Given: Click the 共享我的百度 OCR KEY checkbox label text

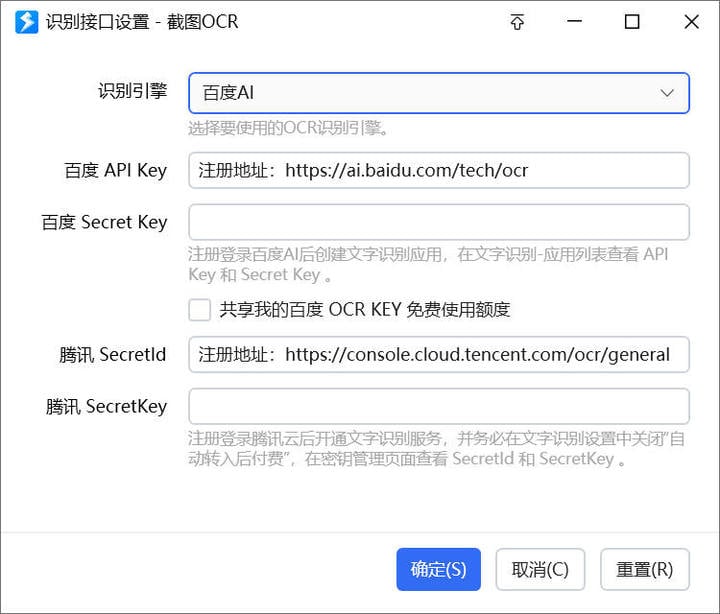Looking at the screenshot, I should point(365,310).
